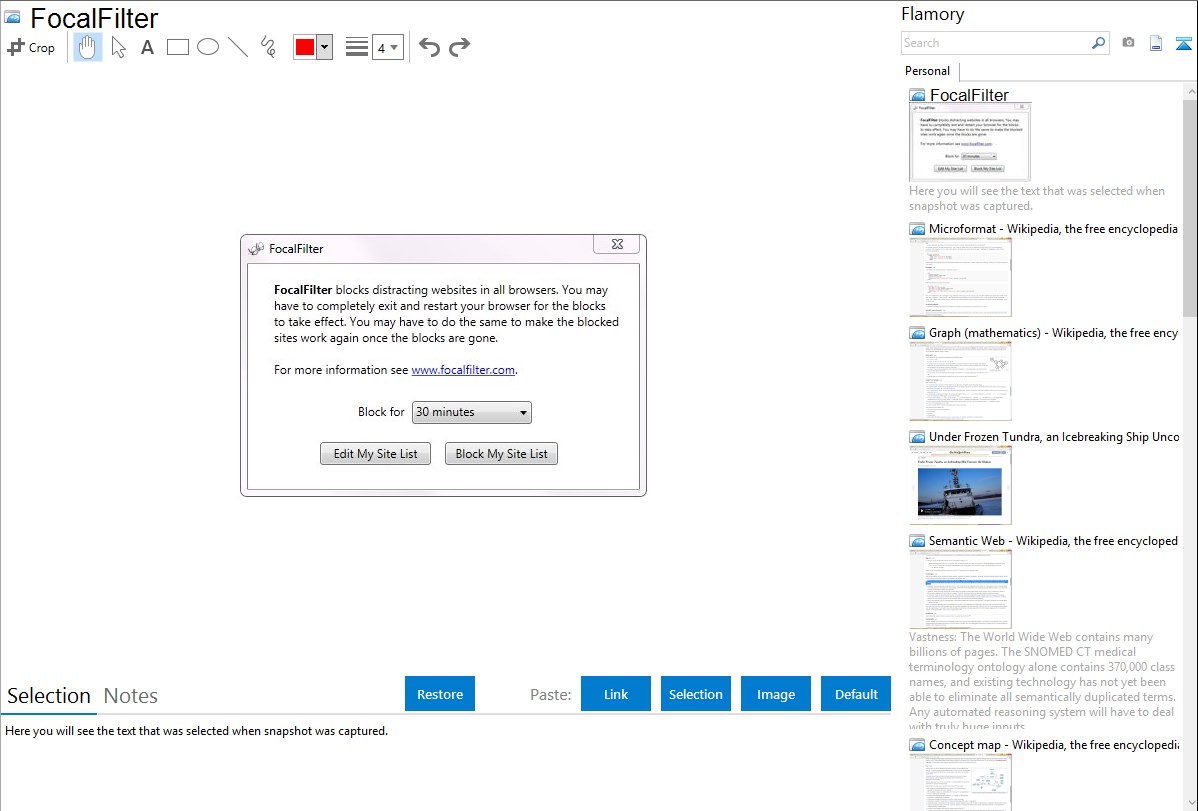
Task: Open the line width 4 dropdown
Action: [x=387, y=47]
